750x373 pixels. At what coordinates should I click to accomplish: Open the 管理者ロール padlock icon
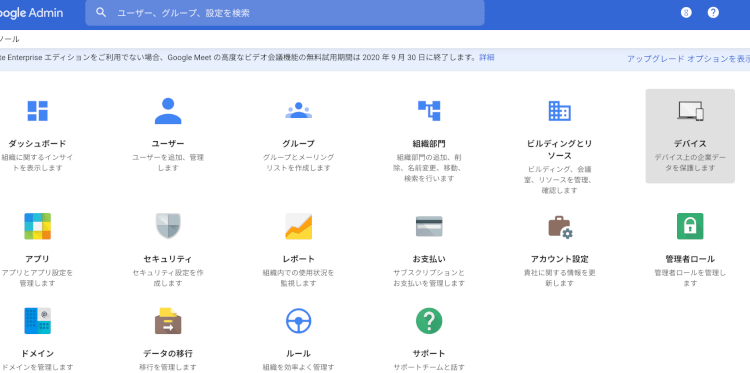tap(690, 226)
